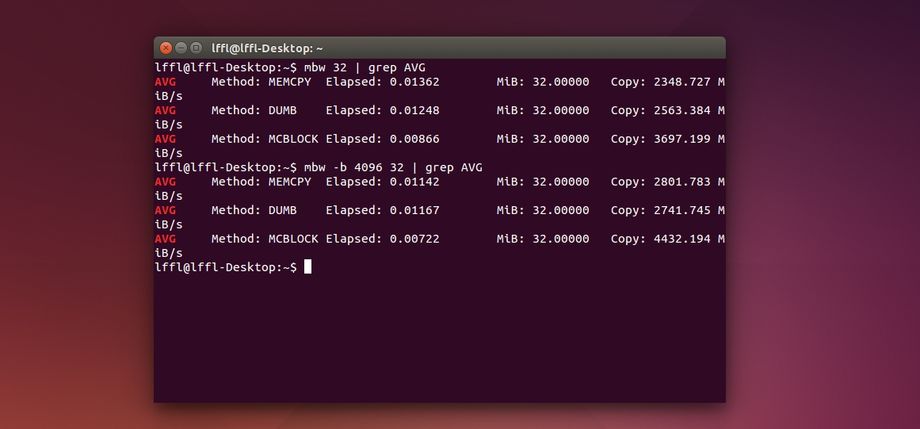The height and width of the screenshot is (429, 920).
Task: Close the terminal window
Action: 166,48
